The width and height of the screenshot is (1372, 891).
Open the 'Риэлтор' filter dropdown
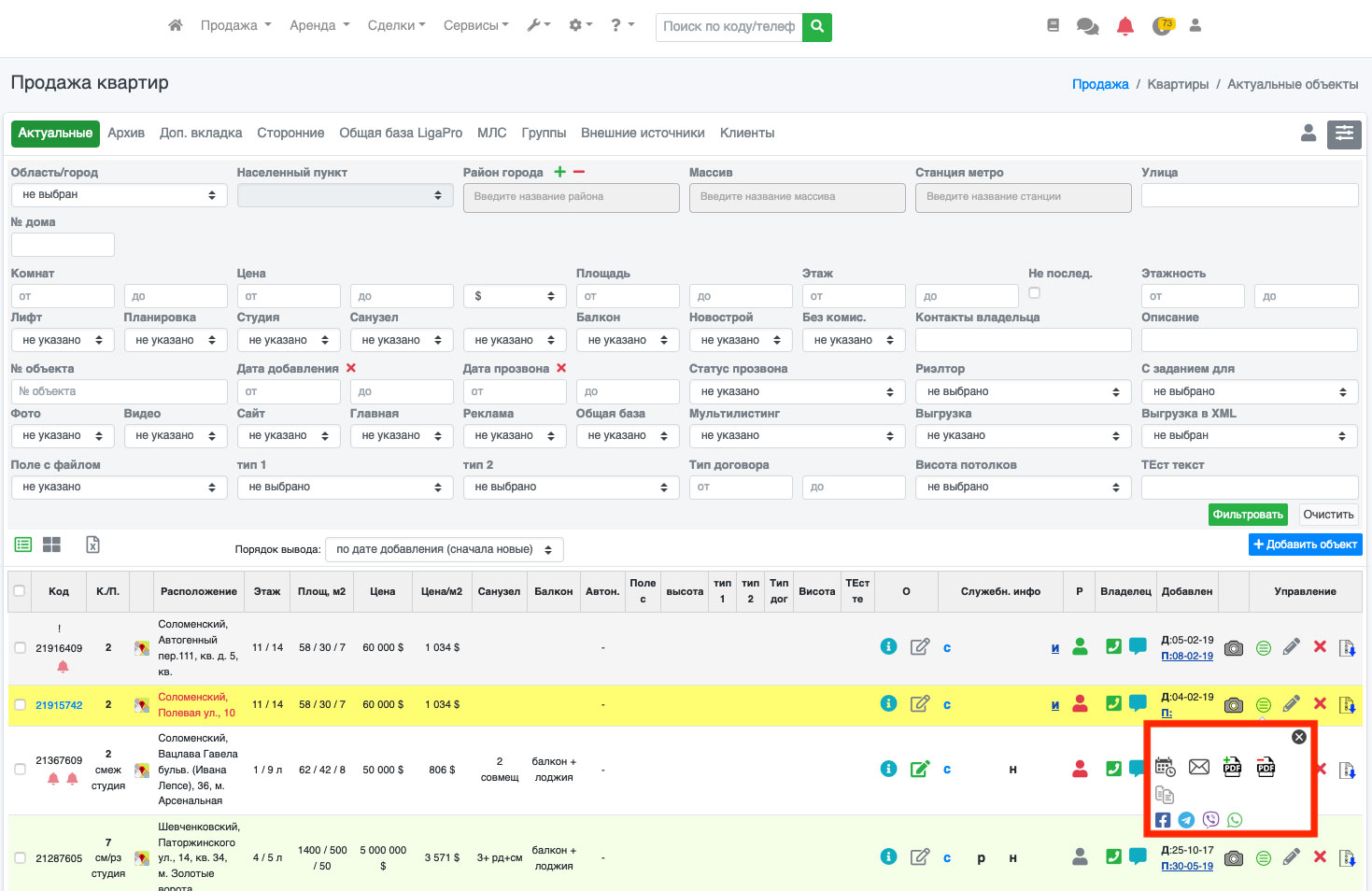pos(1023,392)
